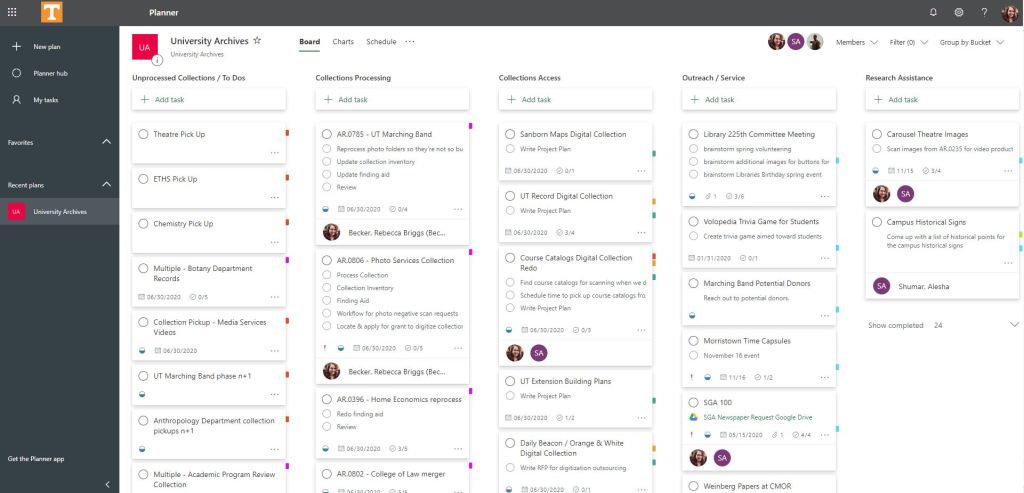Add task in Unprocessed Collections / To Dos
The width and height of the screenshot is (1024, 493).
point(209,99)
